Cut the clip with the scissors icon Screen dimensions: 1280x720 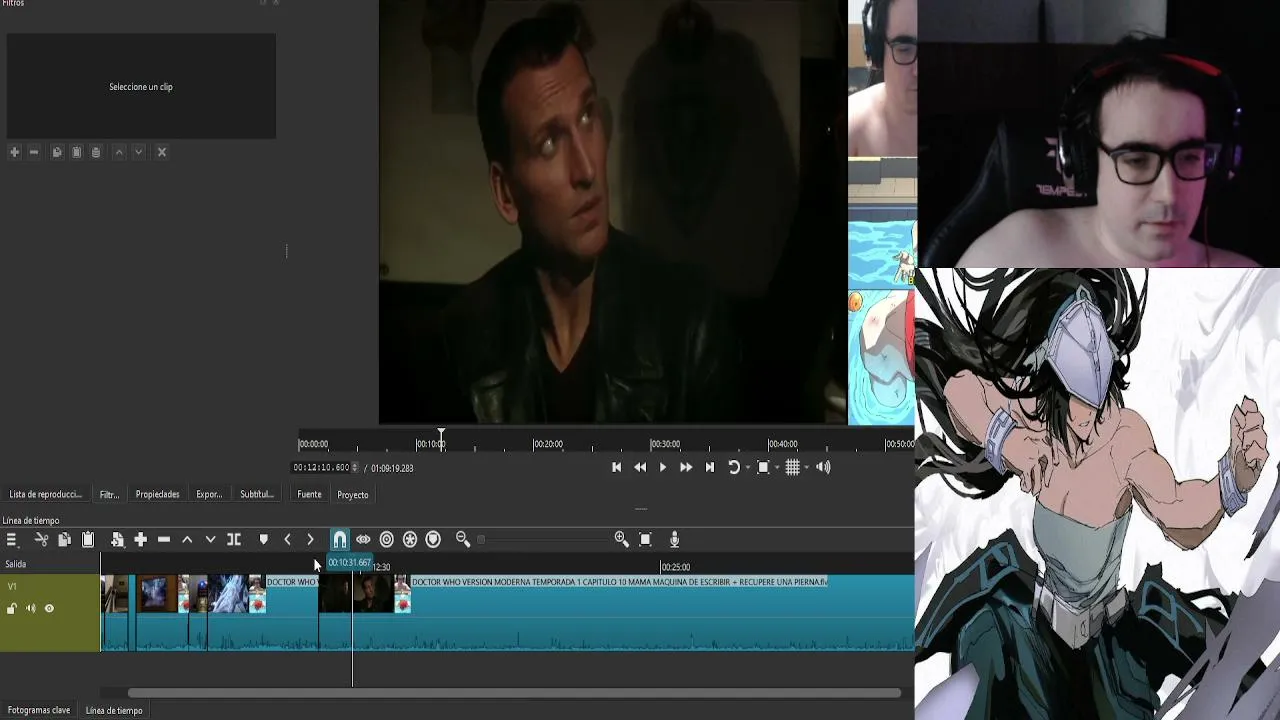click(x=41, y=540)
